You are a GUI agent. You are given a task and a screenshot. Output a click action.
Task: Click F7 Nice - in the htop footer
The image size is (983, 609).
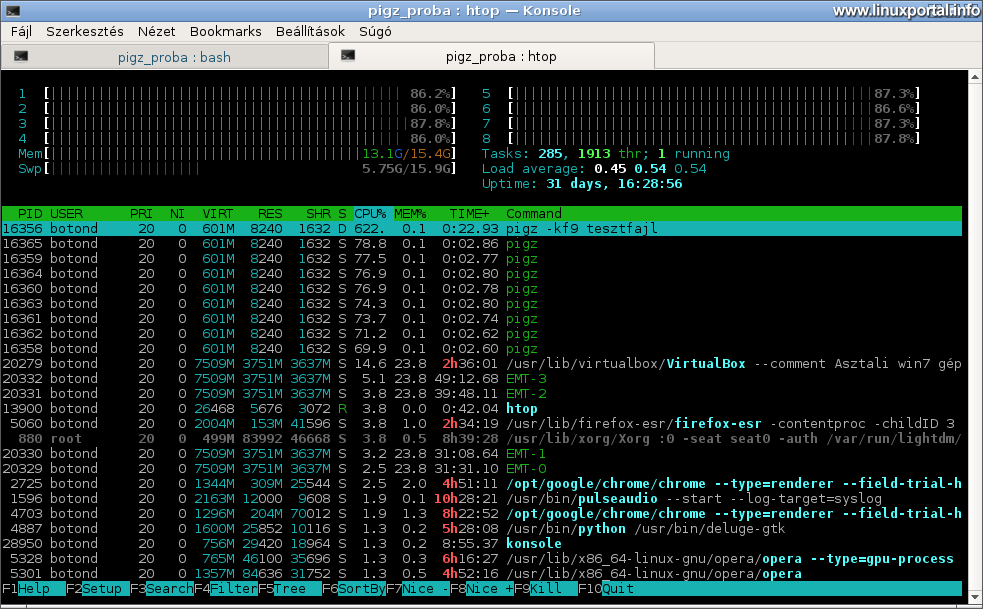(x=418, y=589)
